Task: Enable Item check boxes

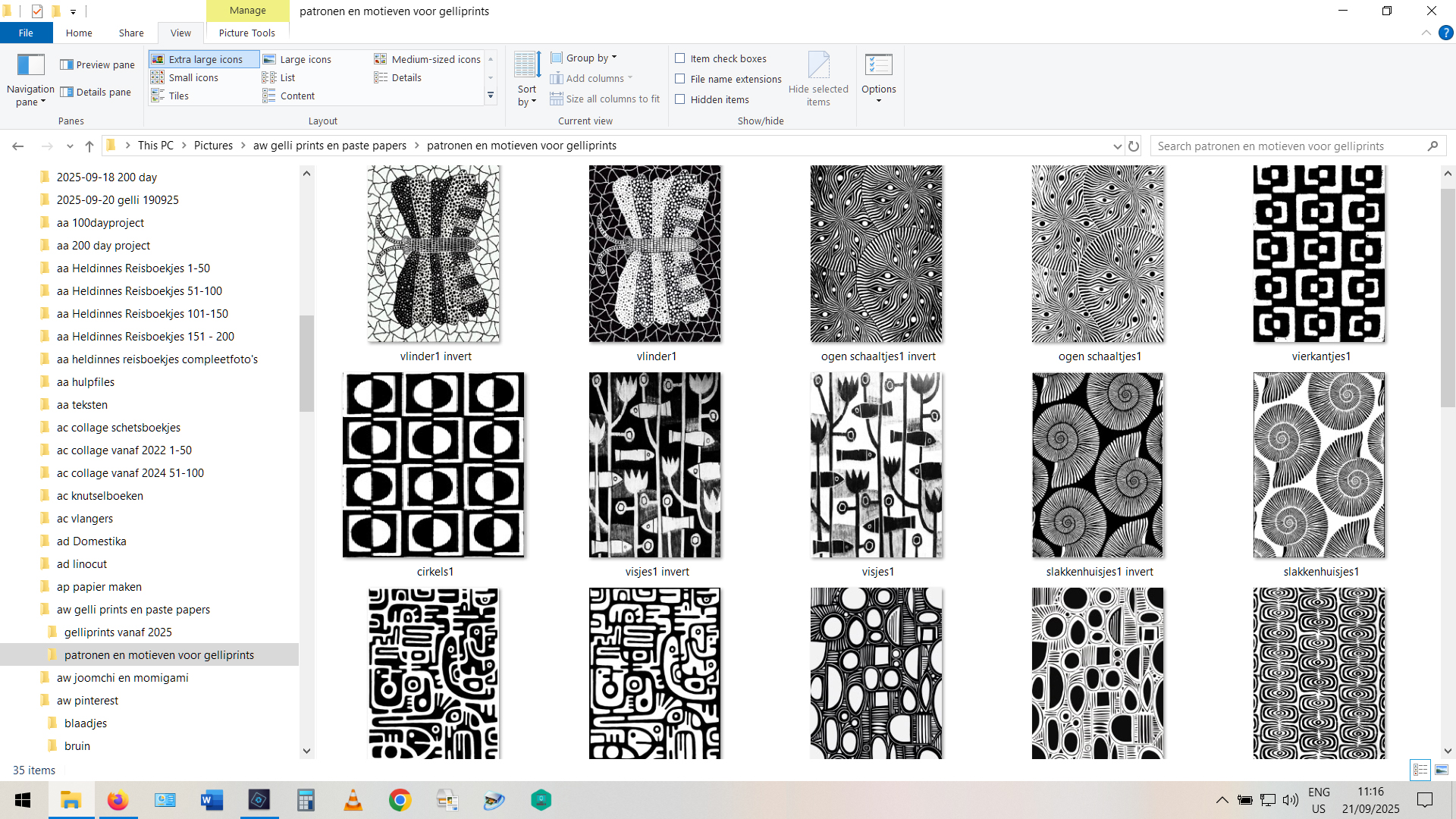Action: click(680, 58)
